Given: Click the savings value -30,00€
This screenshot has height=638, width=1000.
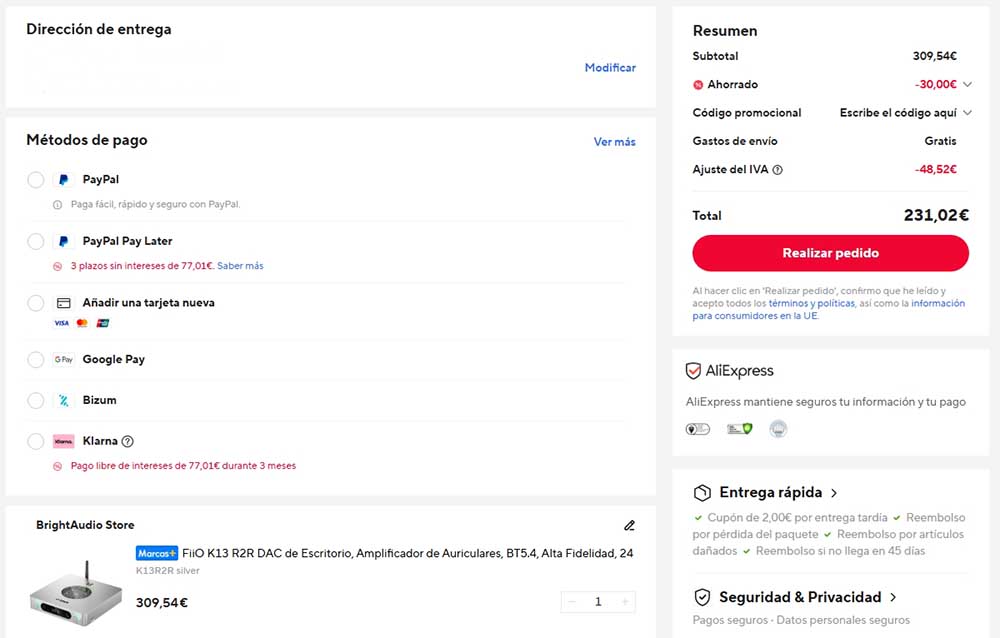Looking at the screenshot, I should pos(936,84).
